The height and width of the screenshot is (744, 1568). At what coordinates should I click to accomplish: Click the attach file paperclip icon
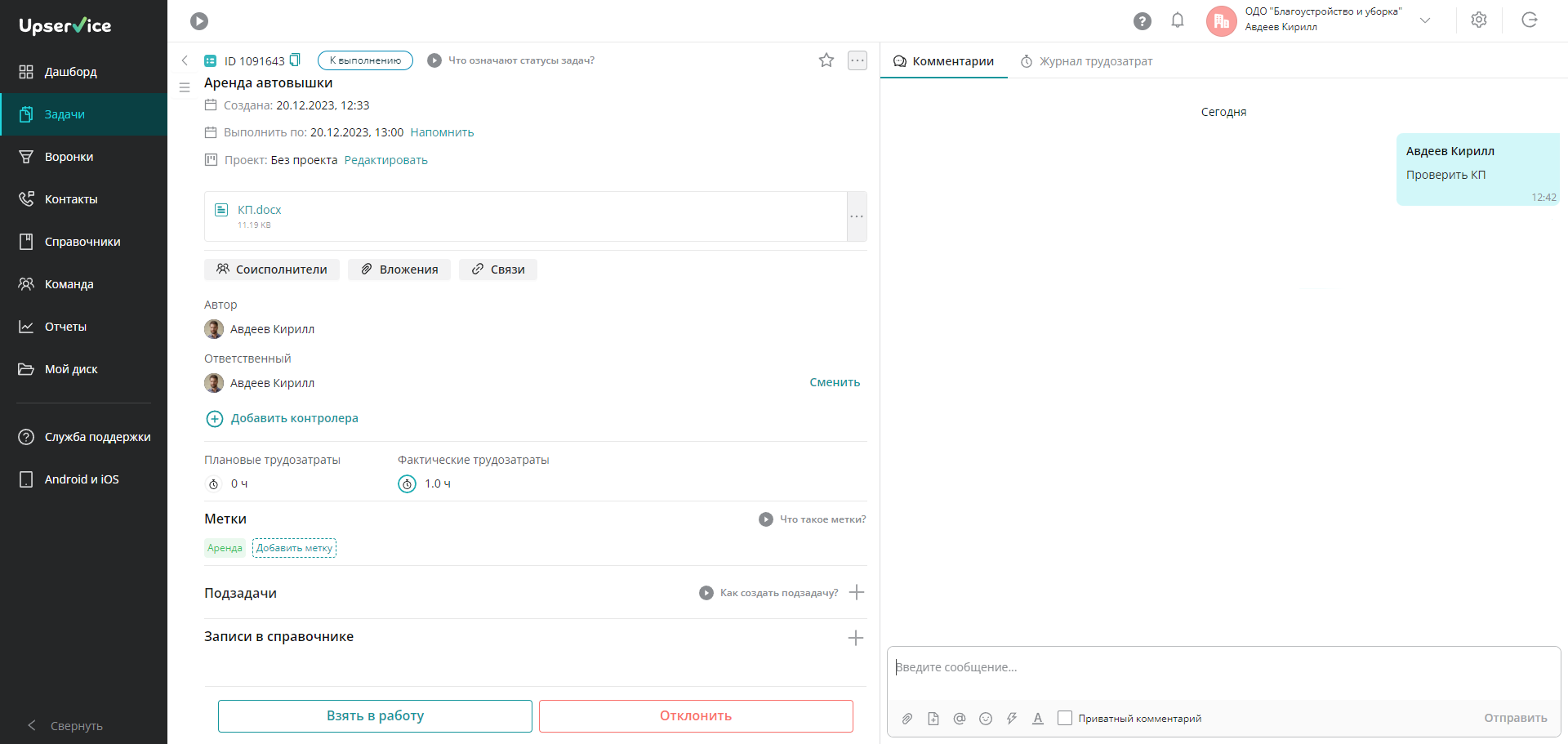pos(907,719)
